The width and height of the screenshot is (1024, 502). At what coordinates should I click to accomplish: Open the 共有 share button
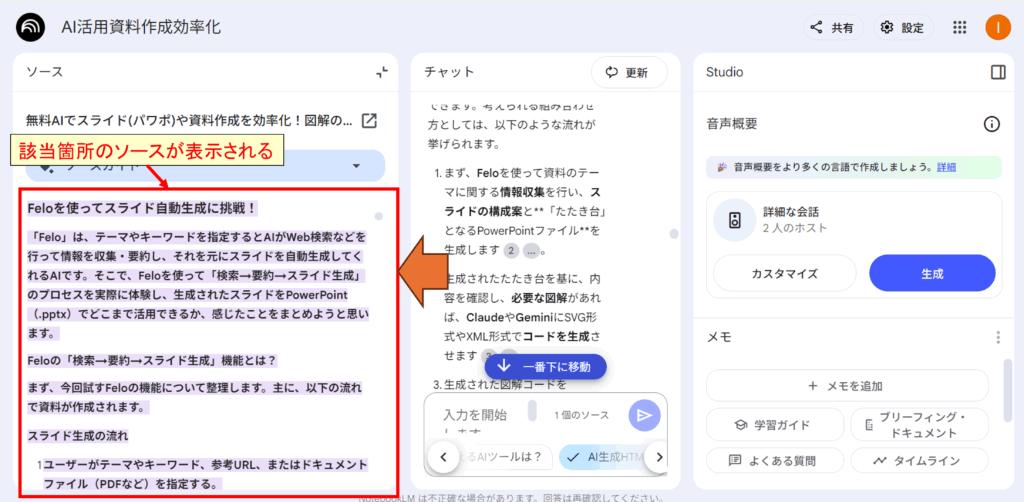[x=833, y=27]
